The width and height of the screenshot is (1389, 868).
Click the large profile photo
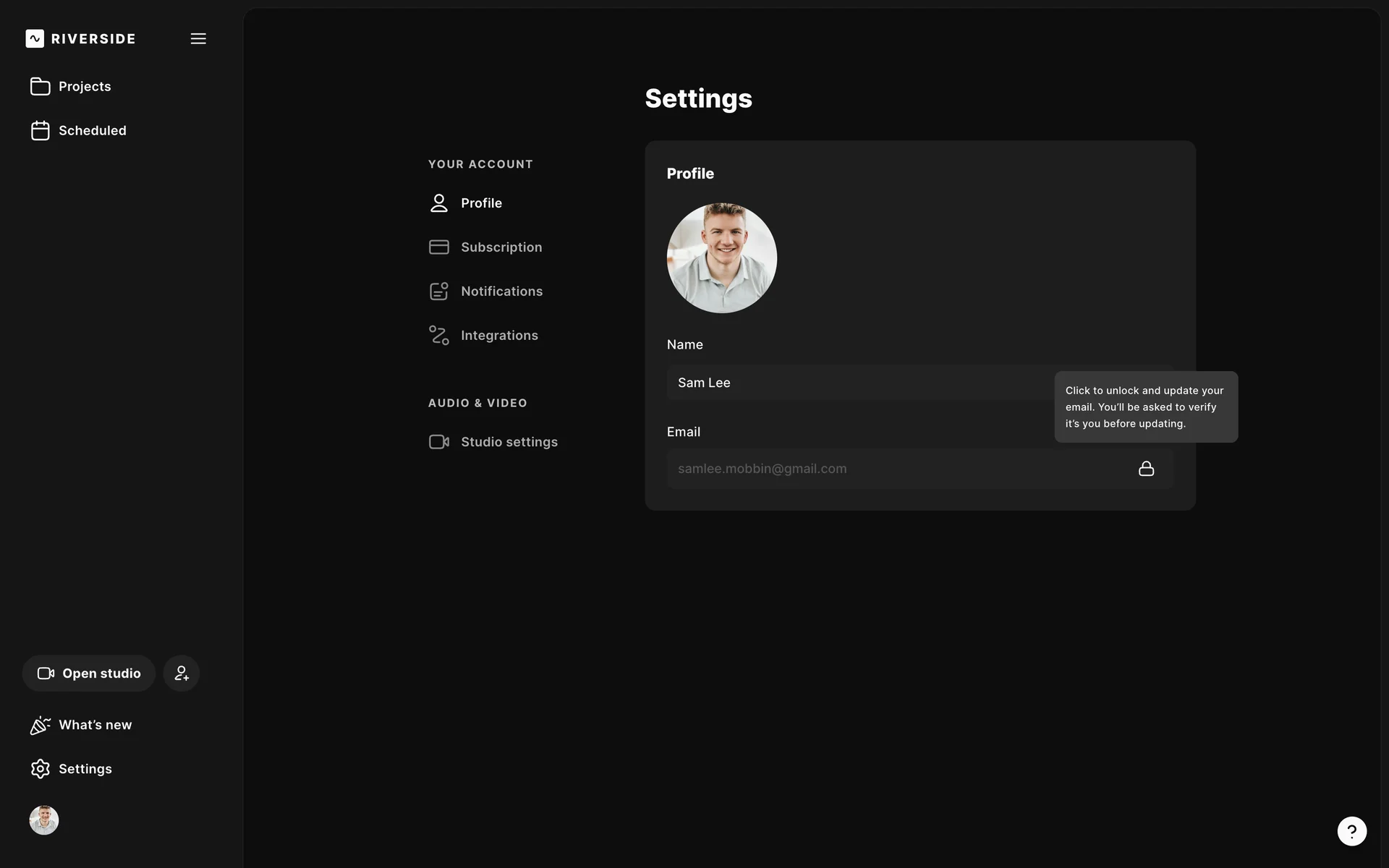[x=721, y=258]
